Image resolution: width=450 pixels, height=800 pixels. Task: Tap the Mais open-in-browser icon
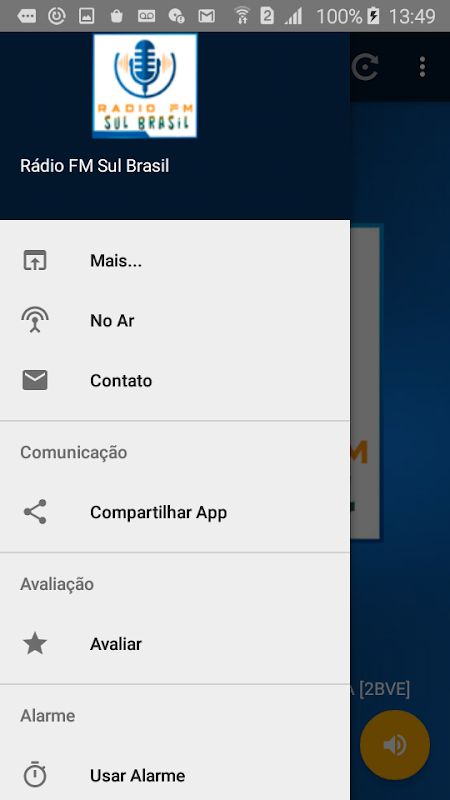point(35,261)
